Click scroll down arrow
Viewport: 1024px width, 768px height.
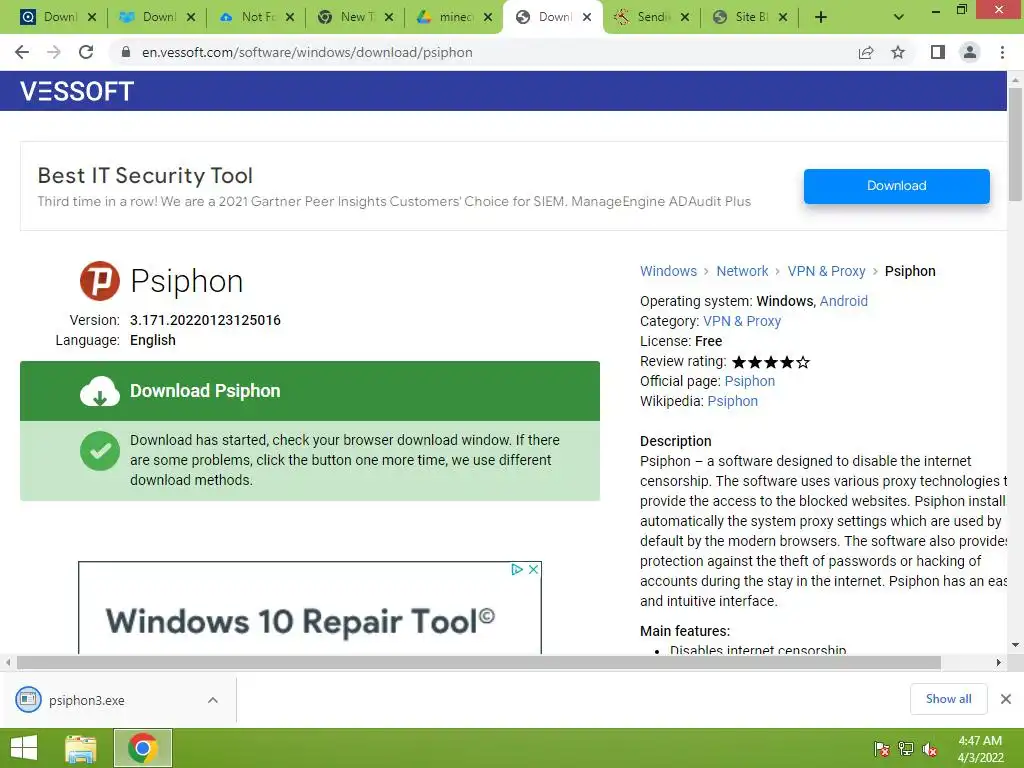1015,645
